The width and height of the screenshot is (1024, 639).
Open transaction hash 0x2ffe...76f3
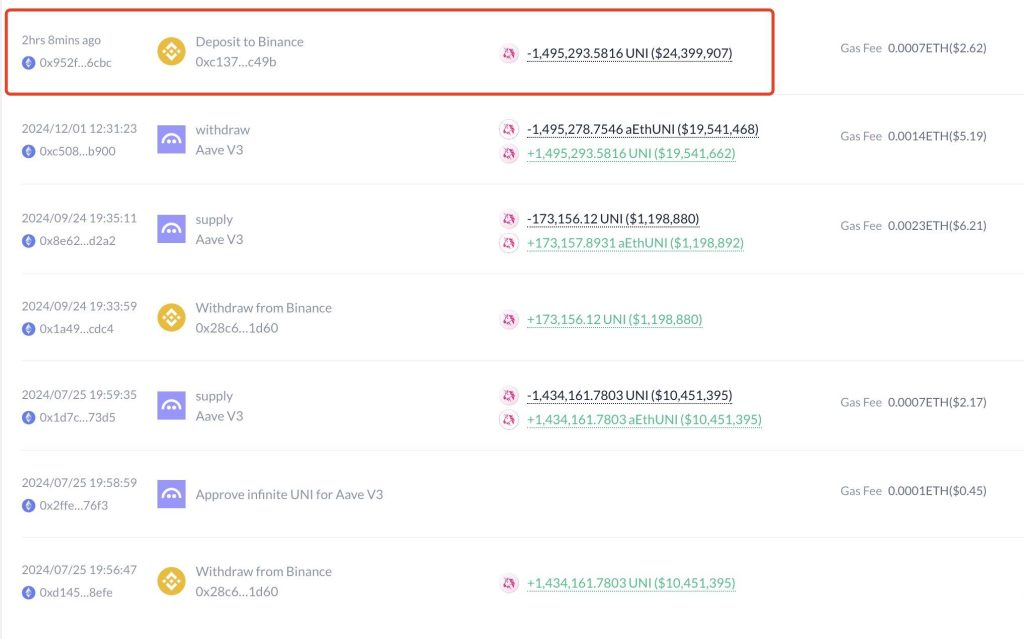73,505
